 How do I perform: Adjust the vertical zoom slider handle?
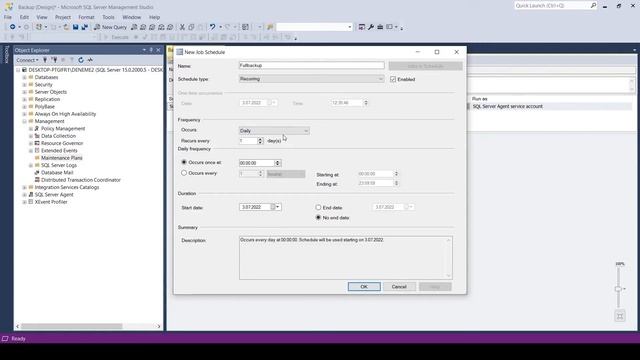(x=618, y=289)
